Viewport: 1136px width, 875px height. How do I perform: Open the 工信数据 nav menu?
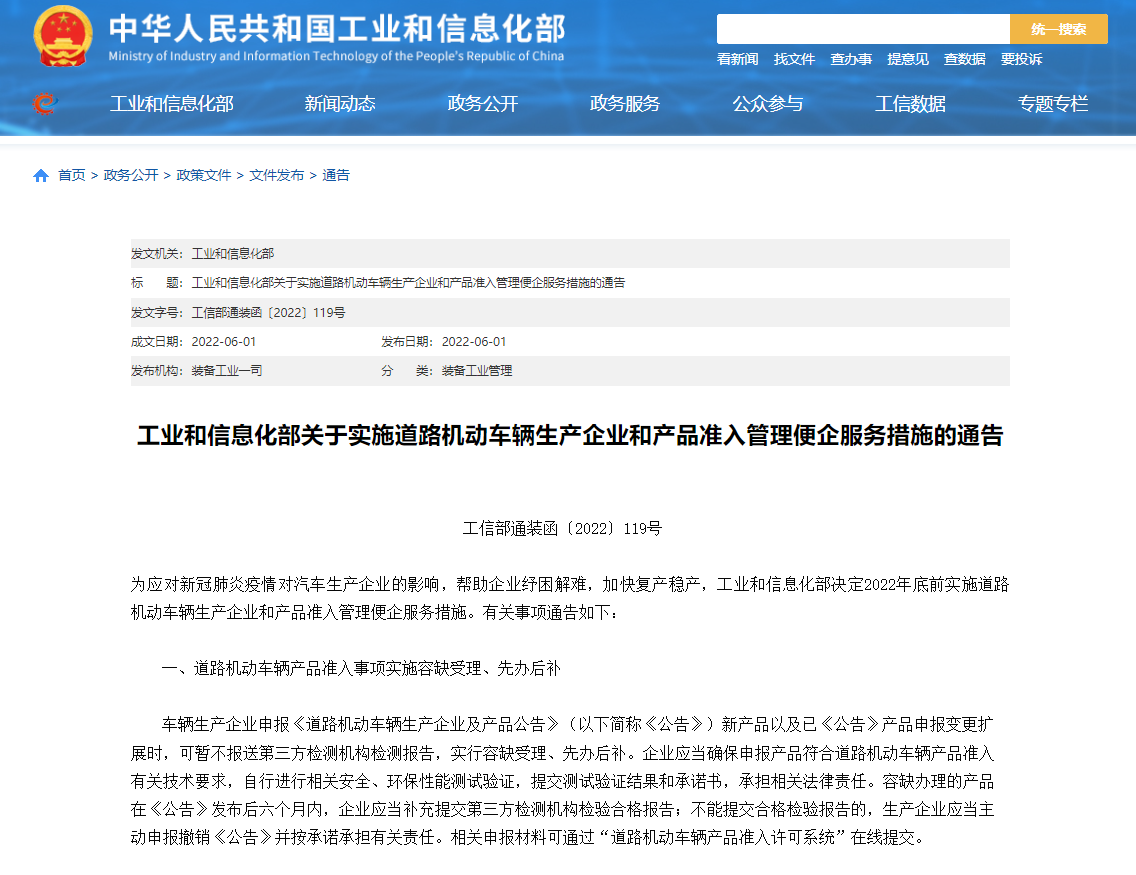tap(910, 104)
